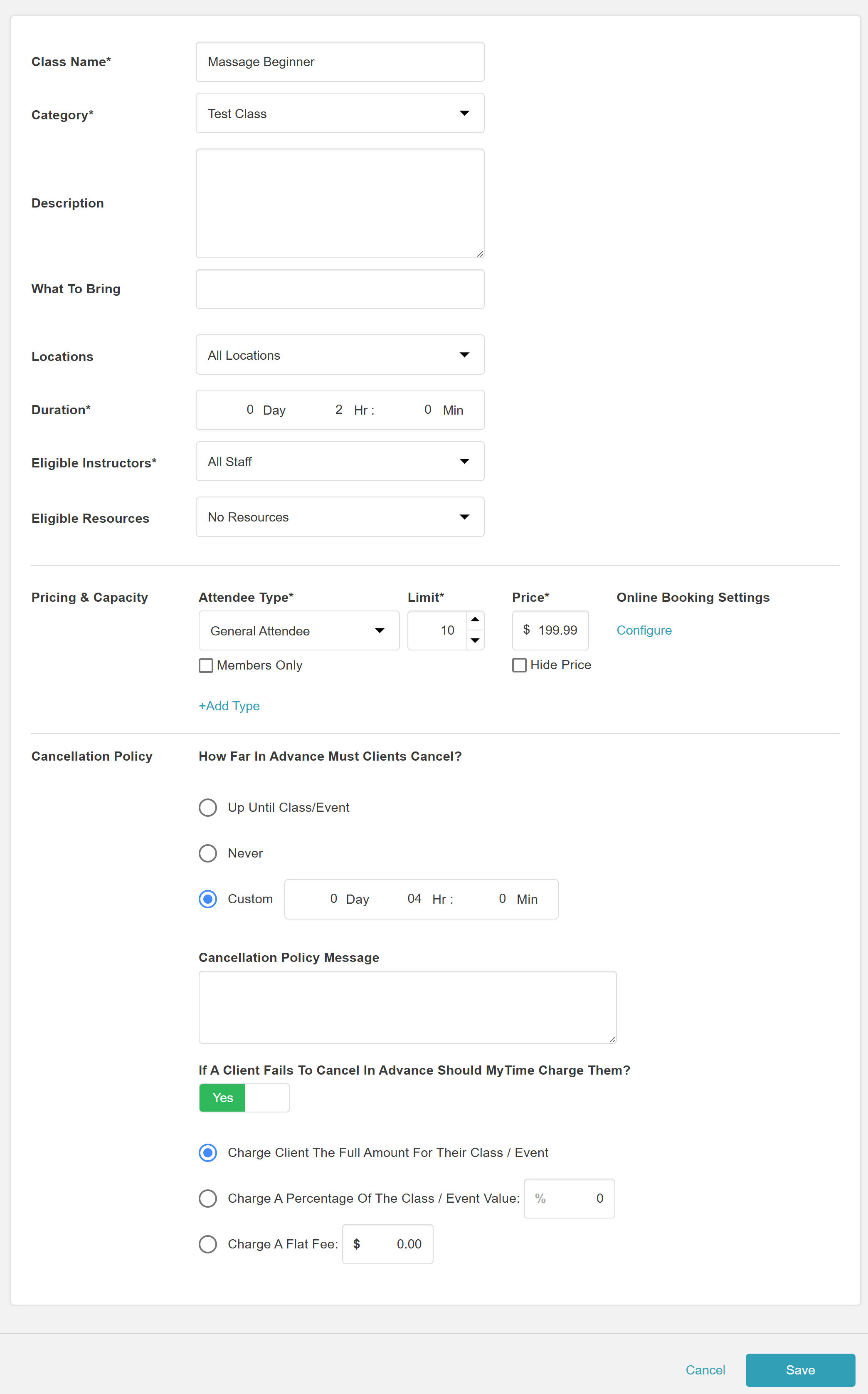This screenshot has height=1394, width=868.
Task: Choose Charge A Percentage radio button
Action: [x=208, y=1198]
